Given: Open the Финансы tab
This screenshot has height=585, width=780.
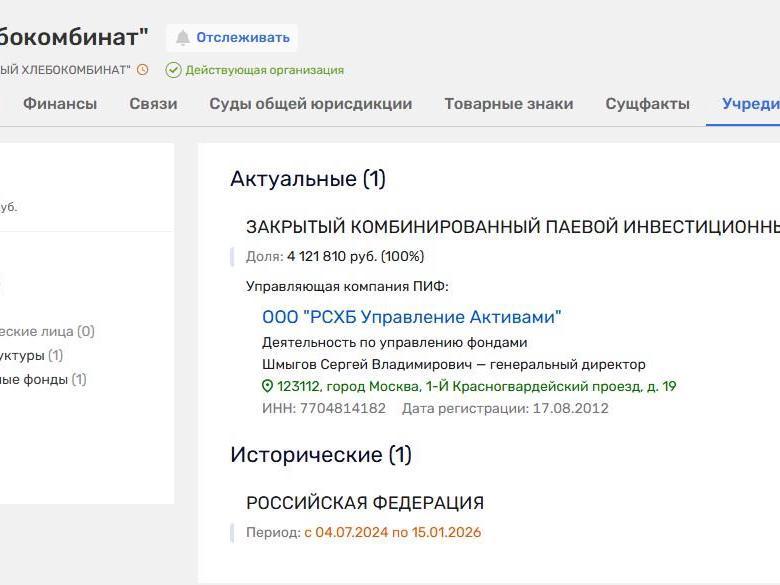Looking at the screenshot, I should pyautogui.click(x=60, y=103).
